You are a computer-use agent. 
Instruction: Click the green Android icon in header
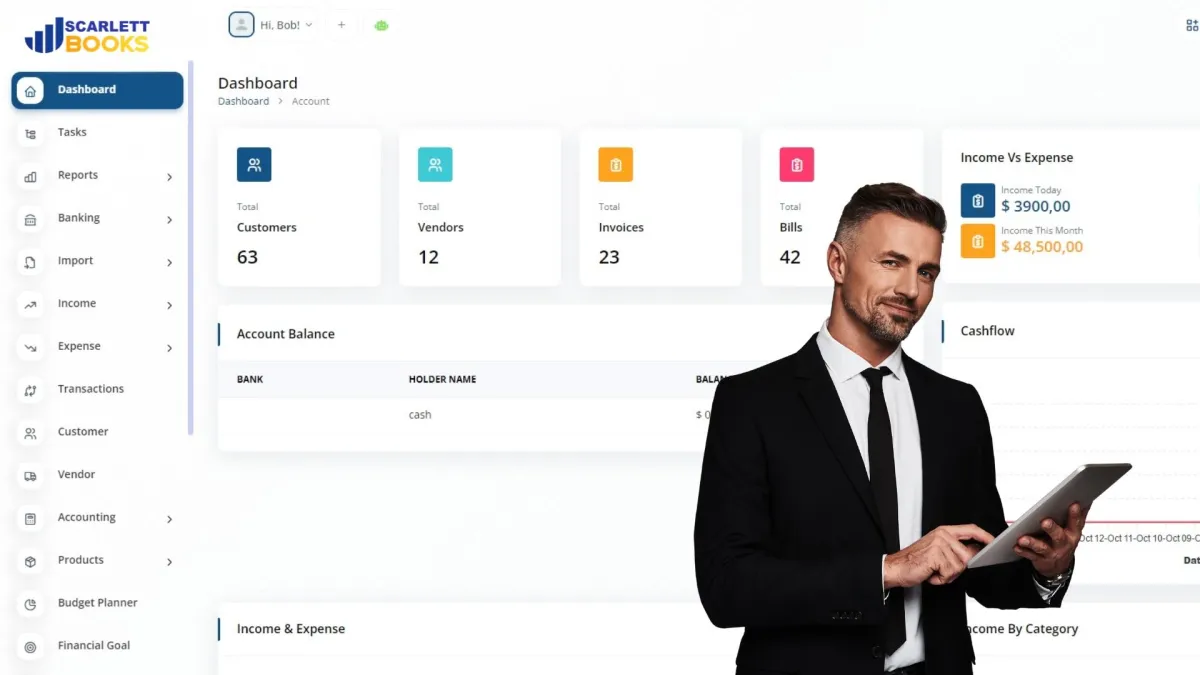(x=381, y=25)
